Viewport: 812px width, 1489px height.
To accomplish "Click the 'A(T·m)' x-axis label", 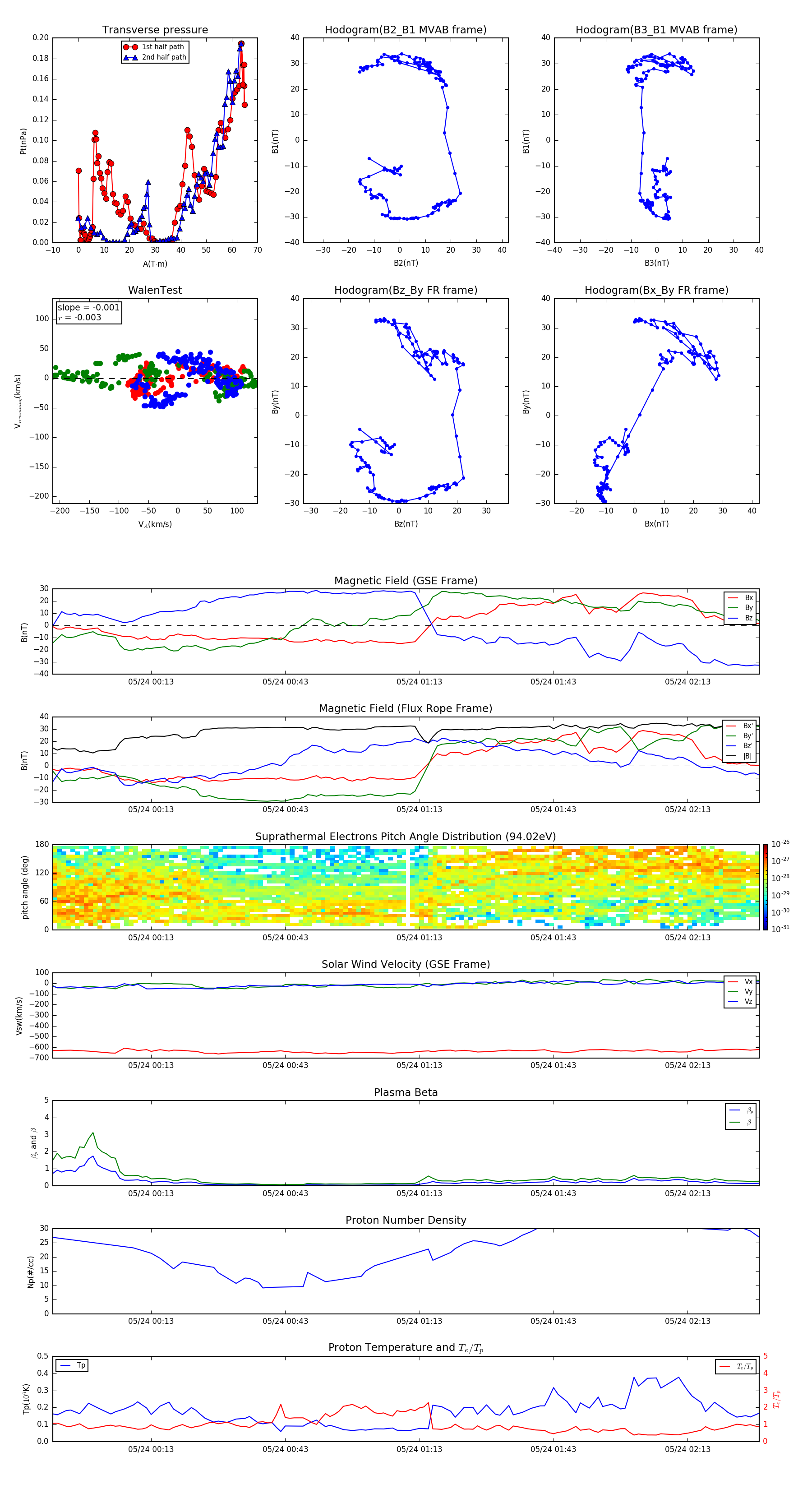I will point(155,264).
